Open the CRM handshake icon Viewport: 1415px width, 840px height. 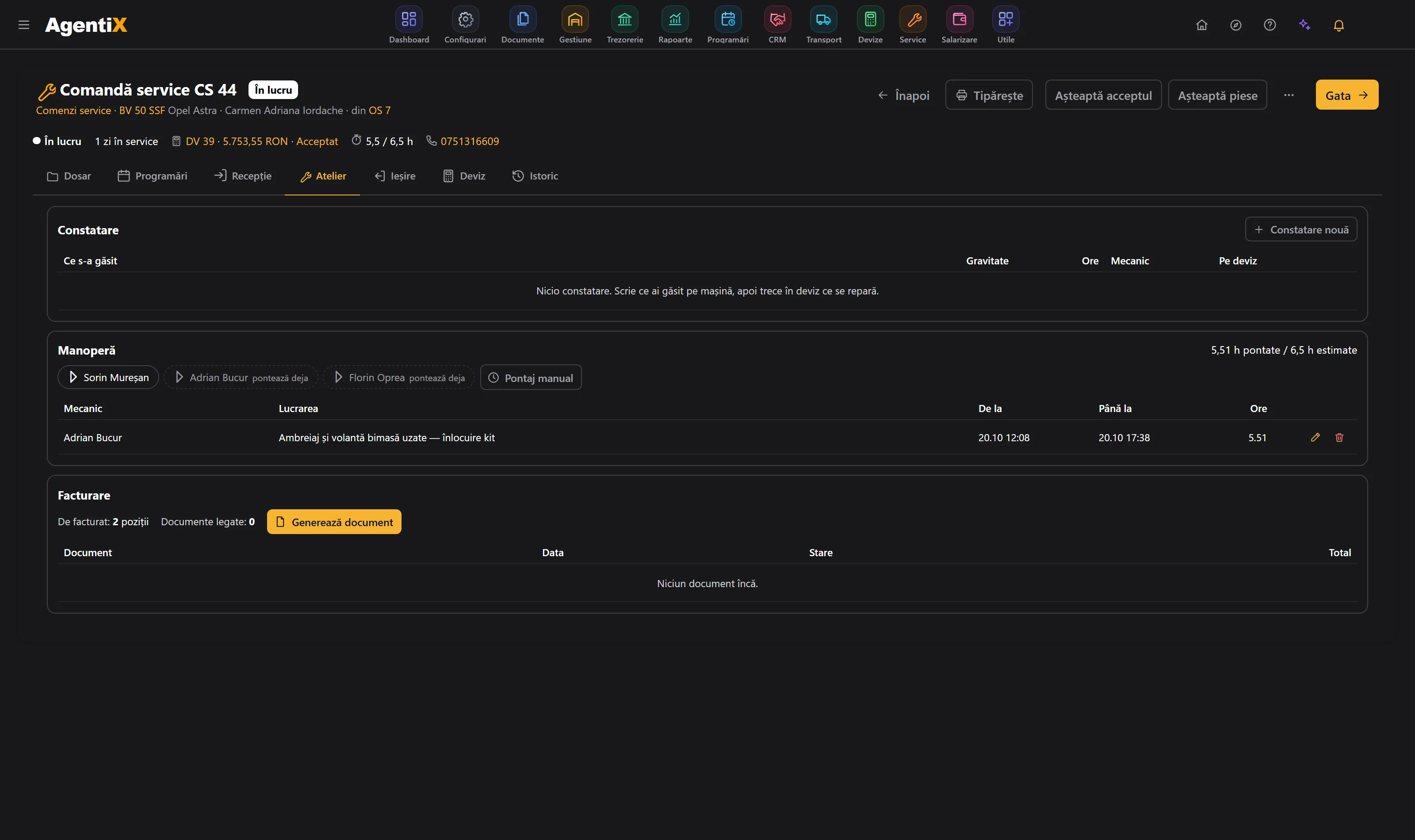click(x=777, y=20)
